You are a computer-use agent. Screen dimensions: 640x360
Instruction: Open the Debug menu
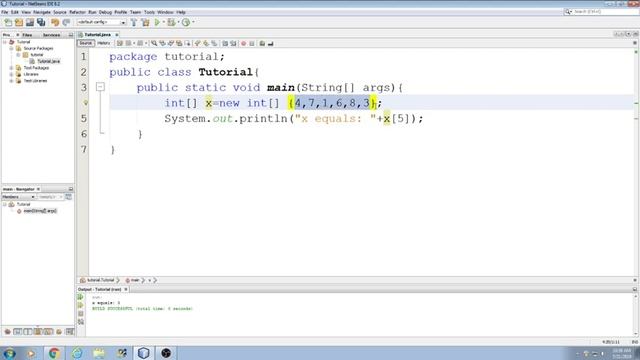105,12
